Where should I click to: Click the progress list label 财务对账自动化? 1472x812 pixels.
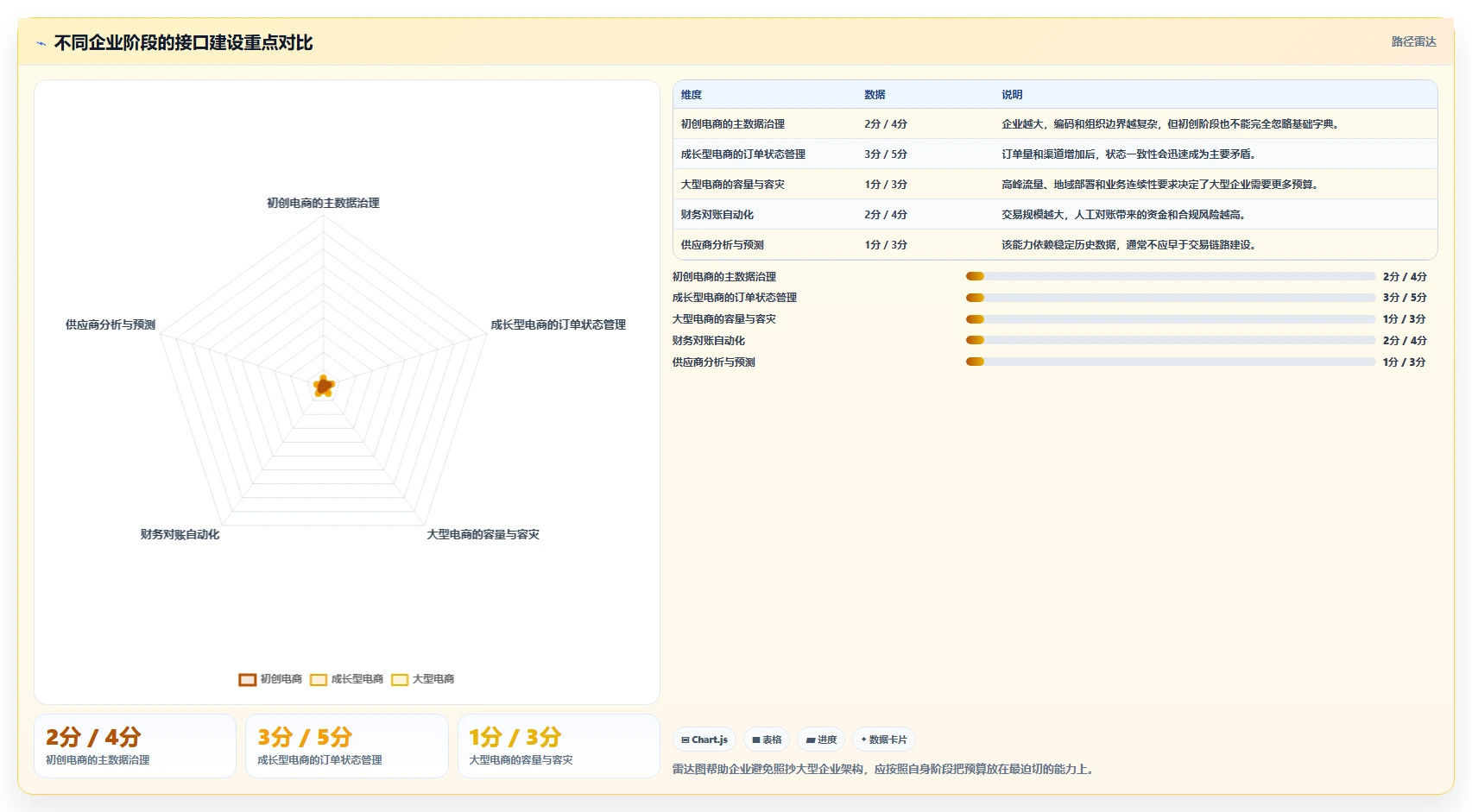coord(709,341)
